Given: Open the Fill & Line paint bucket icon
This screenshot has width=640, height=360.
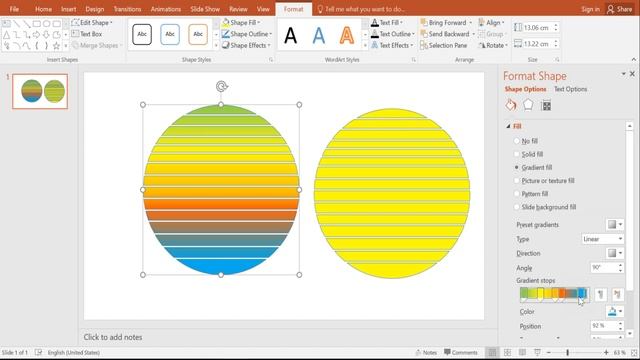Looking at the screenshot, I should pos(511,105).
